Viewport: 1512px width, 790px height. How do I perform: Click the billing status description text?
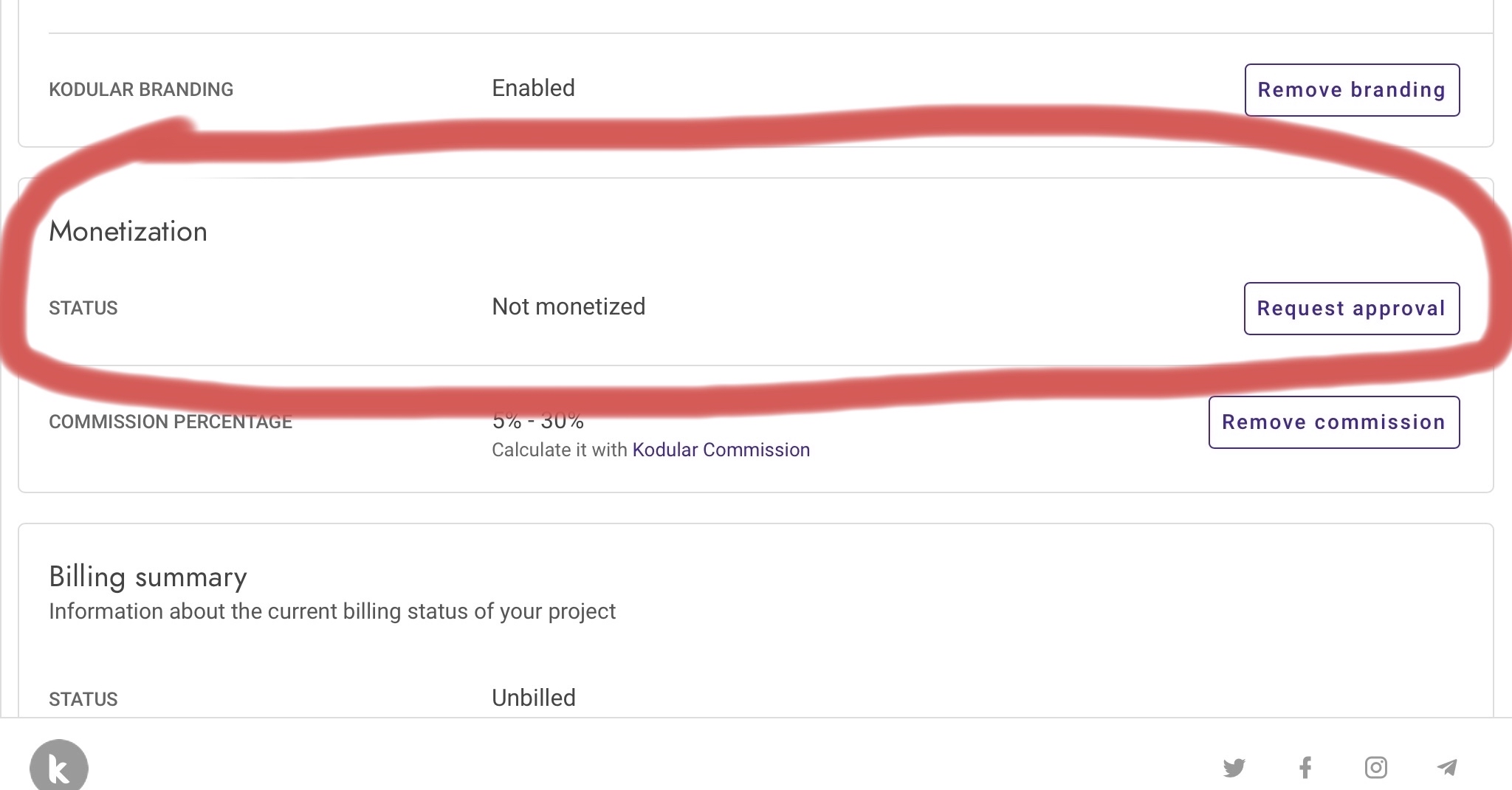[331, 611]
